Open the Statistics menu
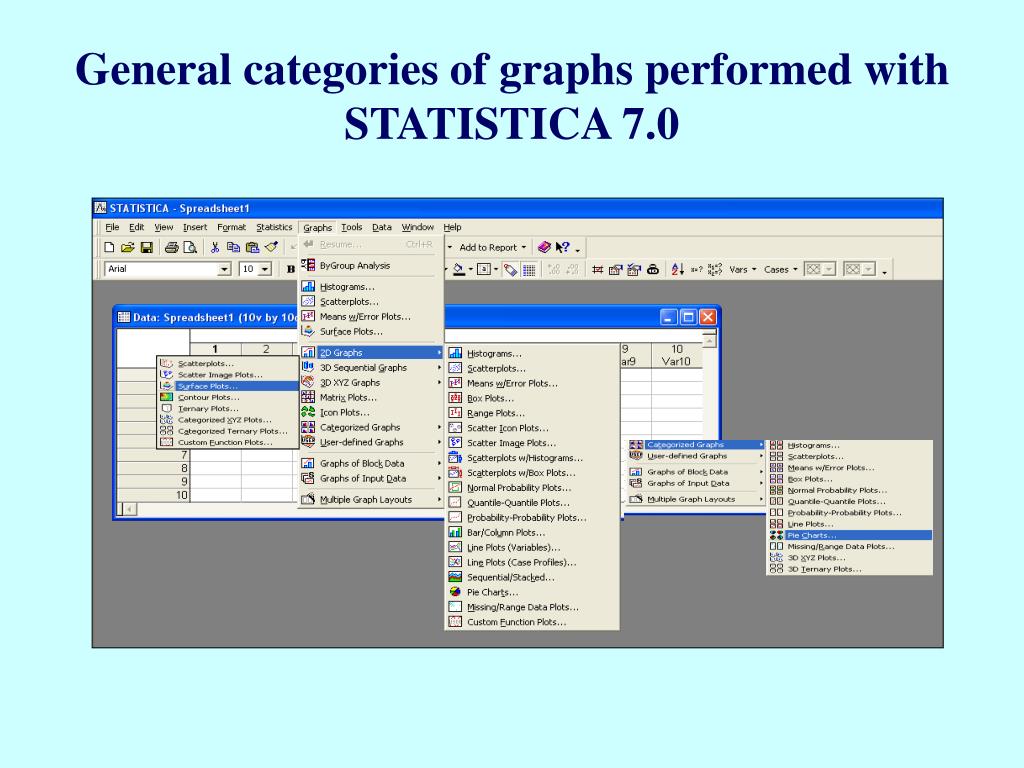1024x768 pixels. click(x=274, y=227)
